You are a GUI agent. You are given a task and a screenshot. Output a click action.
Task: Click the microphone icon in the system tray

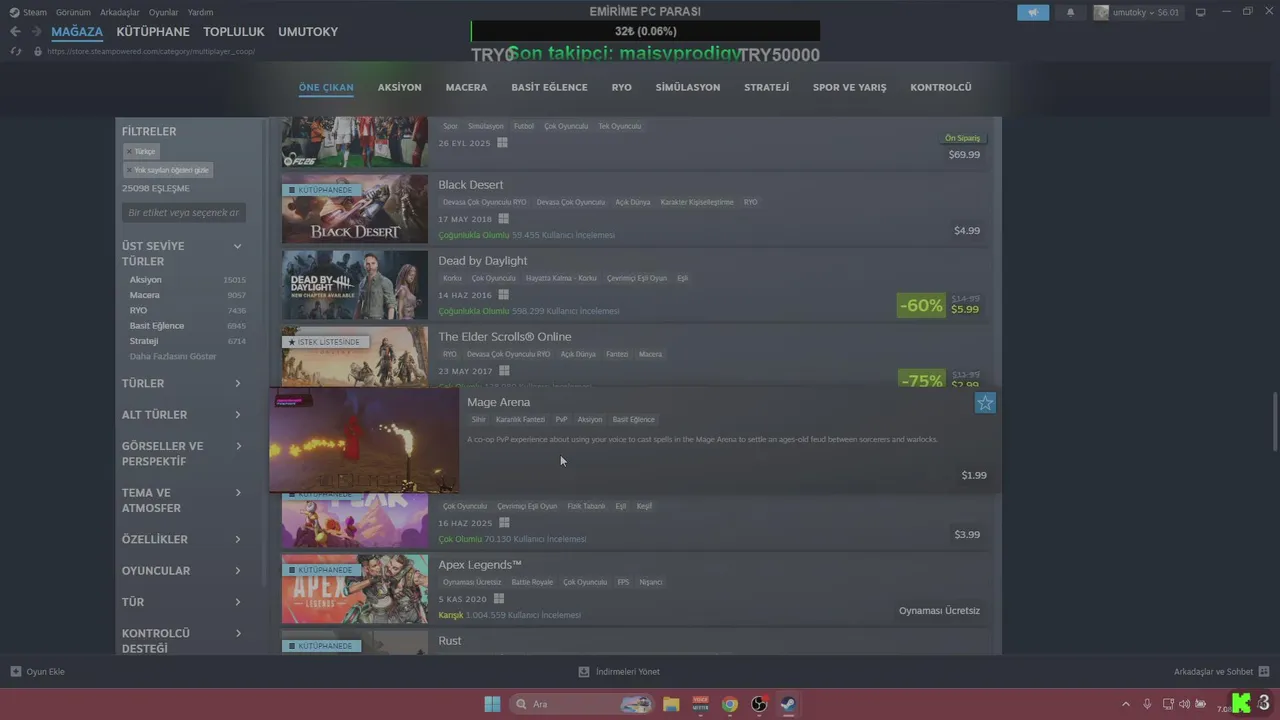click(1147, 704)
